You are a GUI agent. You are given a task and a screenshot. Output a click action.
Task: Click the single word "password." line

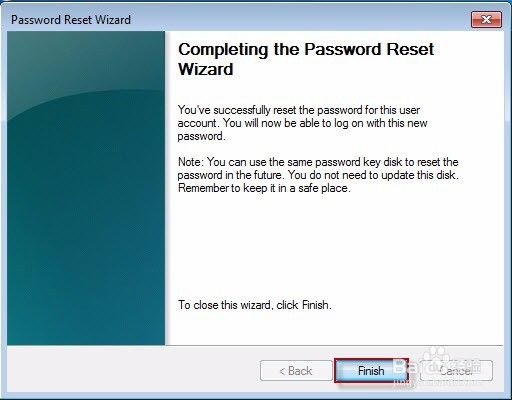click(201, 136)
